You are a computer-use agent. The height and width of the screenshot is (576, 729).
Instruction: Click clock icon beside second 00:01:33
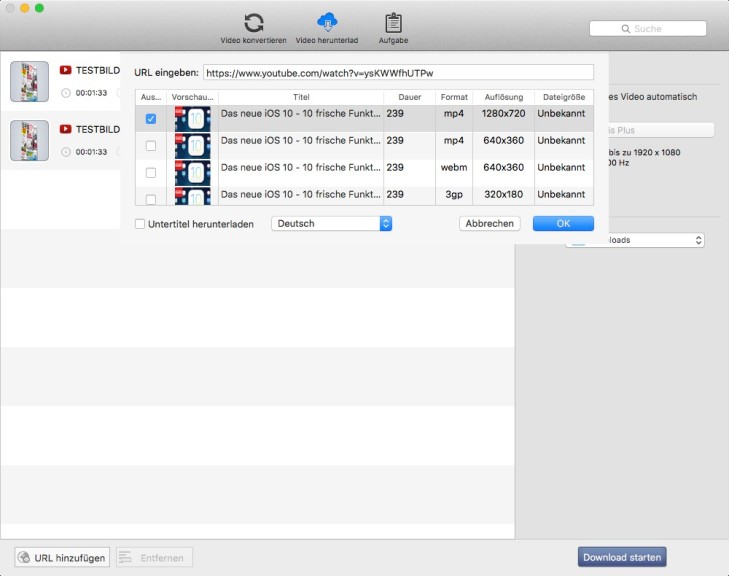pos(66,152)
